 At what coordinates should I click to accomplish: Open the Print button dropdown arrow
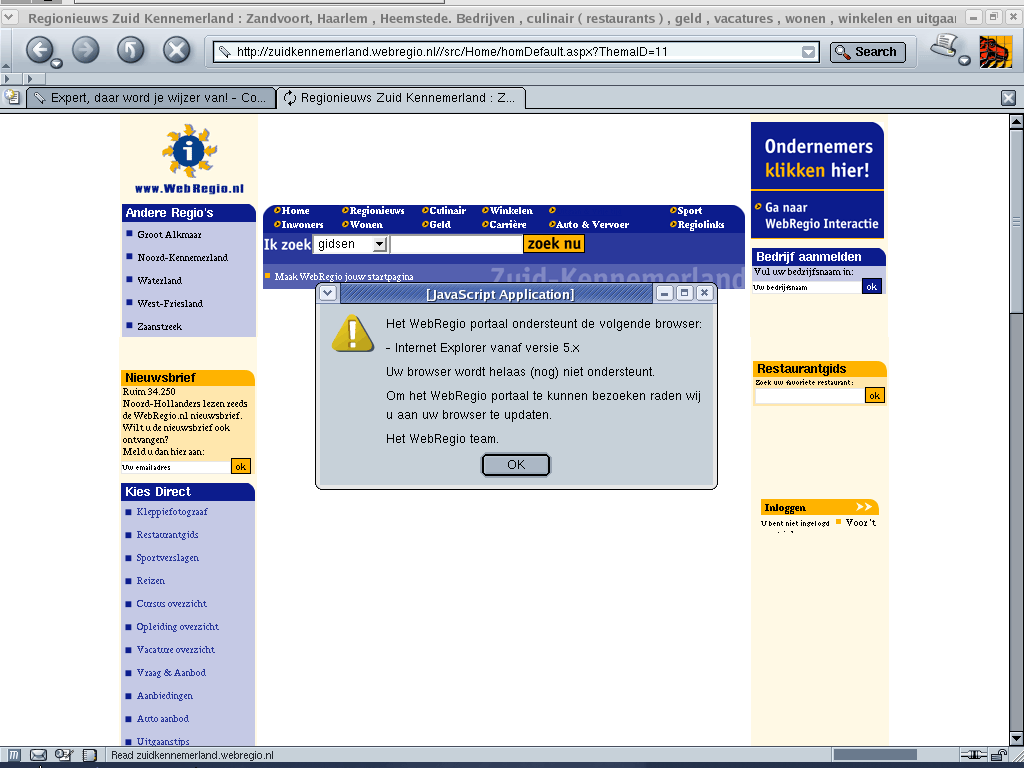pyautogui.click(x=965, y=61)
